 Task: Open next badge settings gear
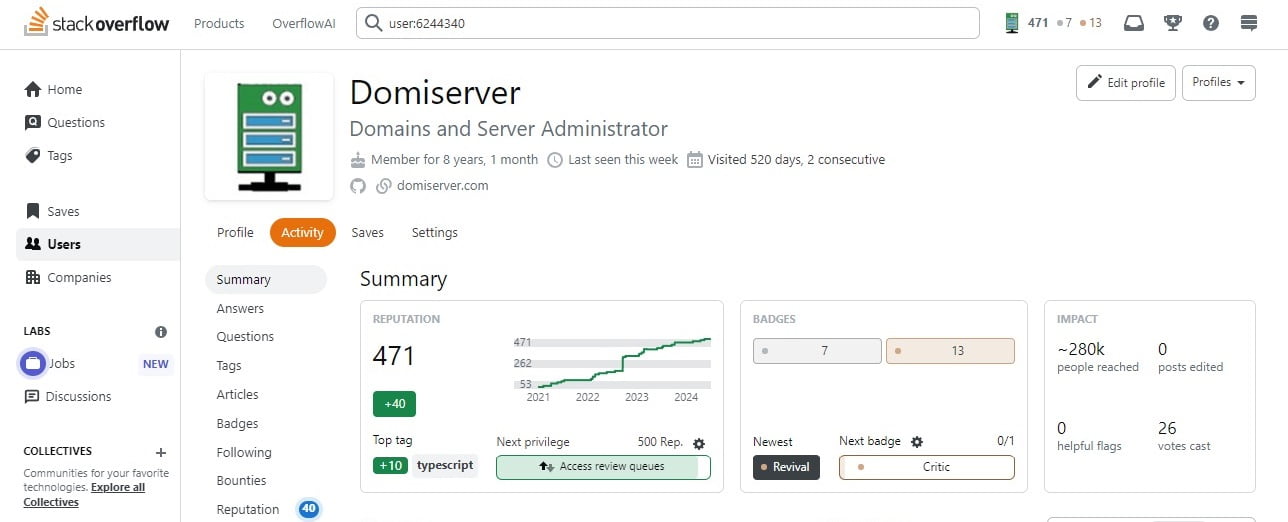pyautogui.click(x=917, y=441)
